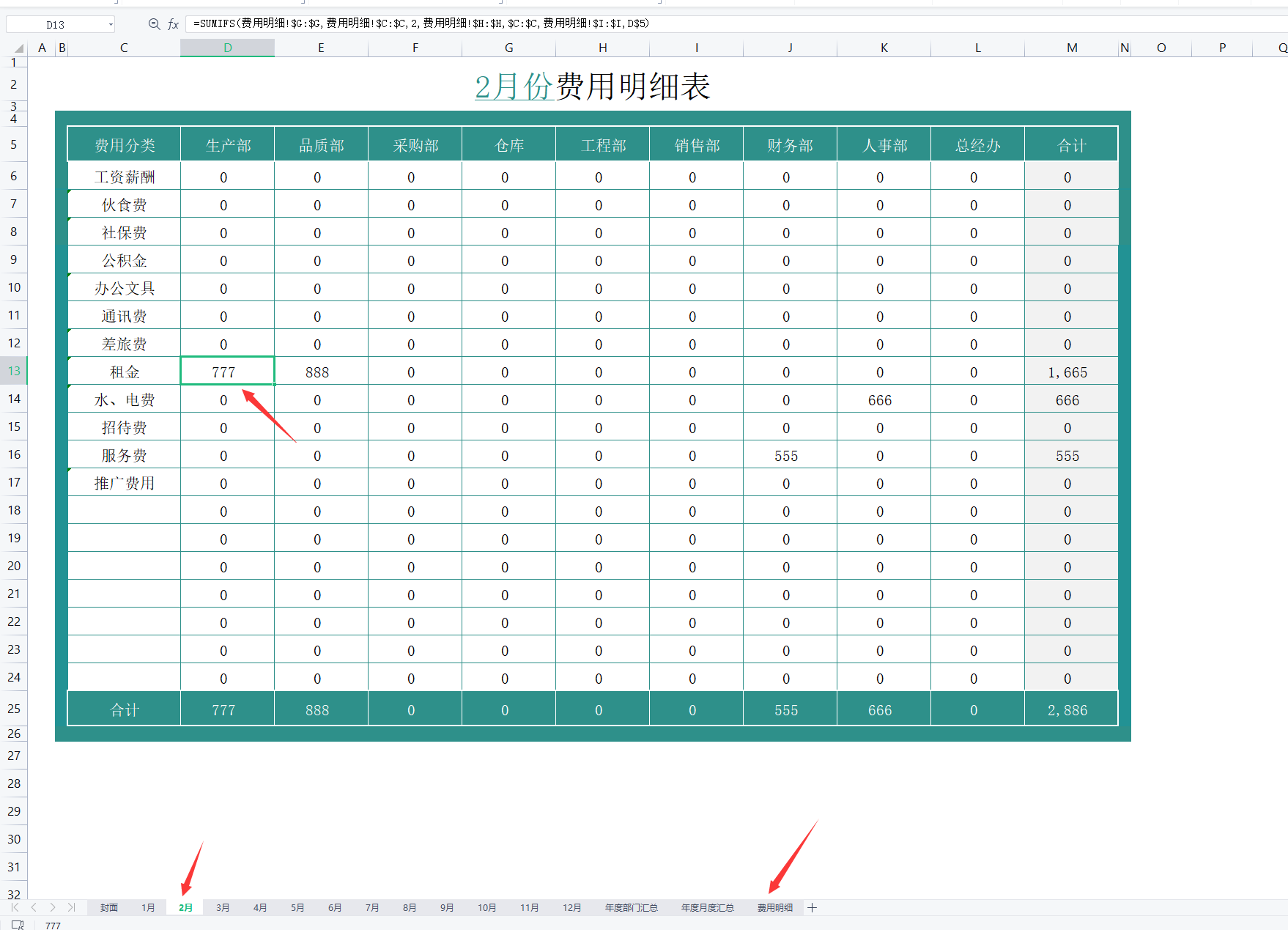Click the zoom magnifier icon in formula bar
Viewport: 1288px width, 930px height.
tap(154, 24)
